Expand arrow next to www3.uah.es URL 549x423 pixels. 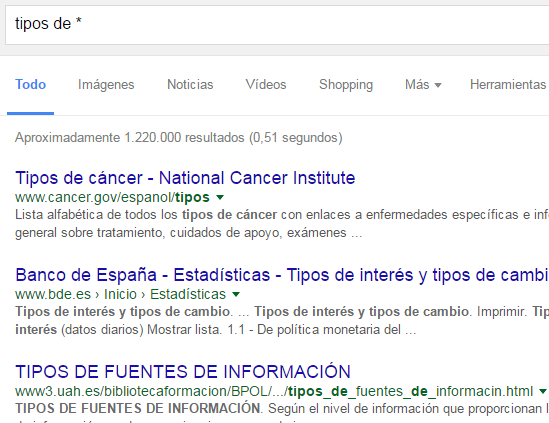point(543,391)
